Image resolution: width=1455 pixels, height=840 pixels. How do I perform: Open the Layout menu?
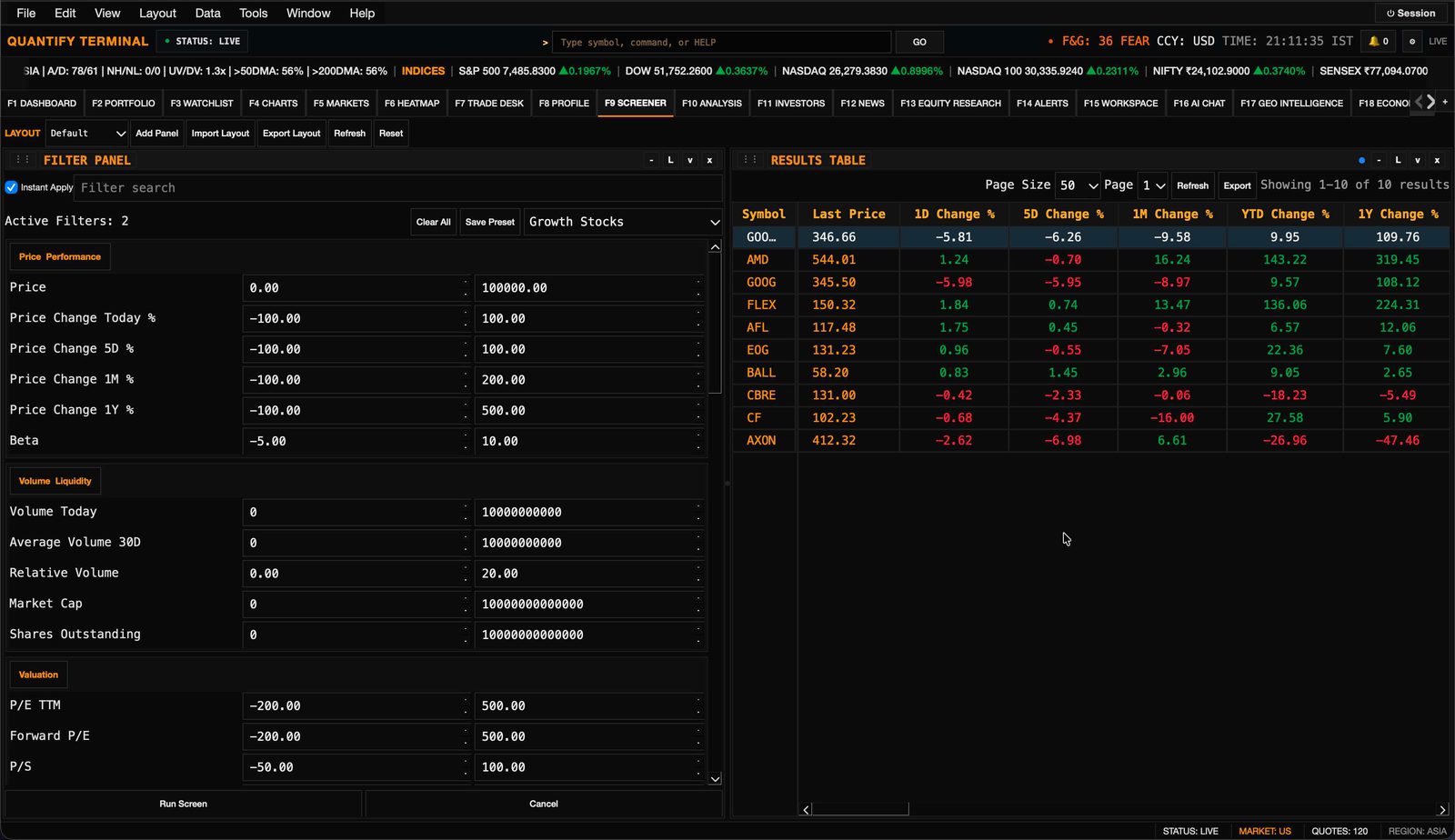tap(157, 13)
